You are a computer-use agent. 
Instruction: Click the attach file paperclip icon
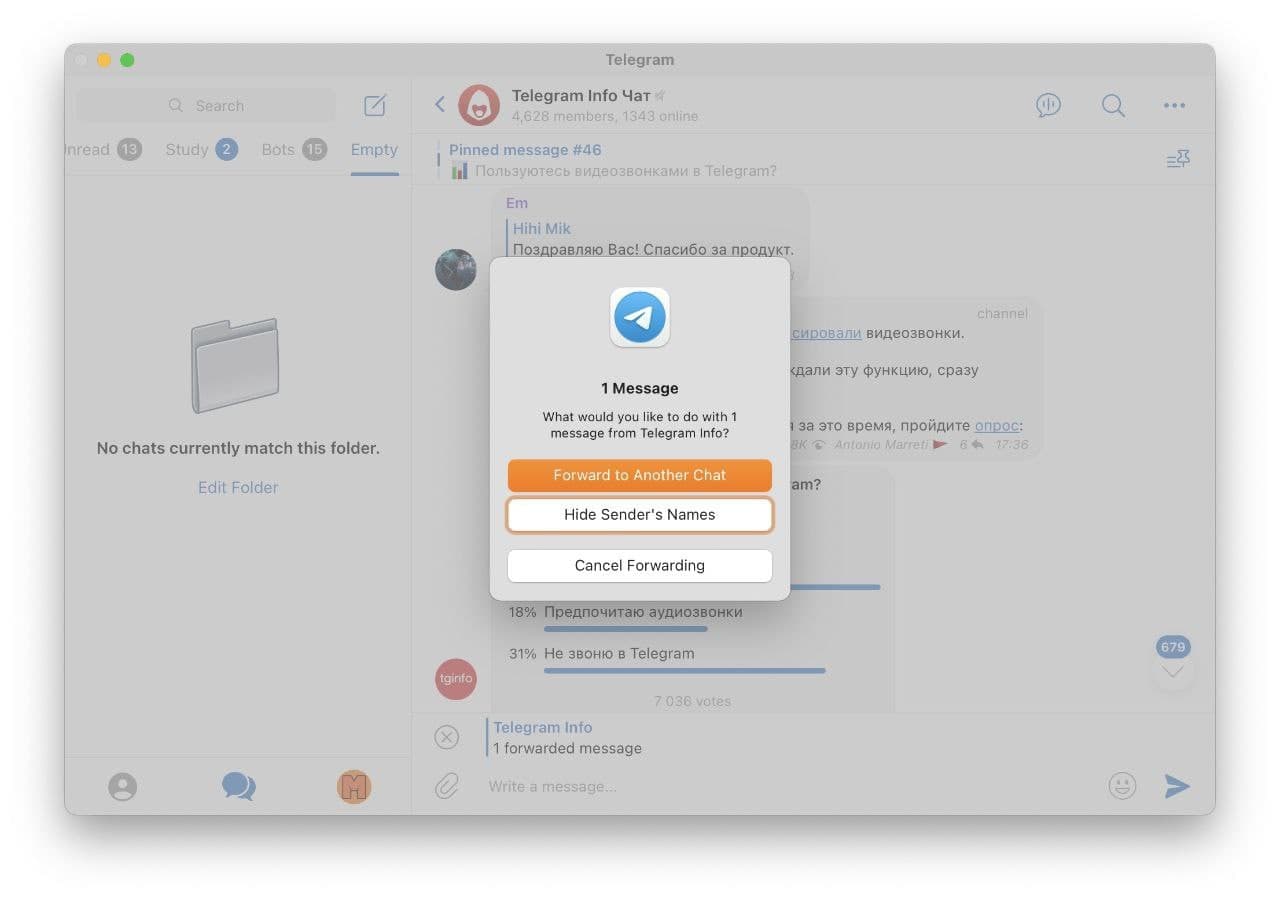coord(447,786)
